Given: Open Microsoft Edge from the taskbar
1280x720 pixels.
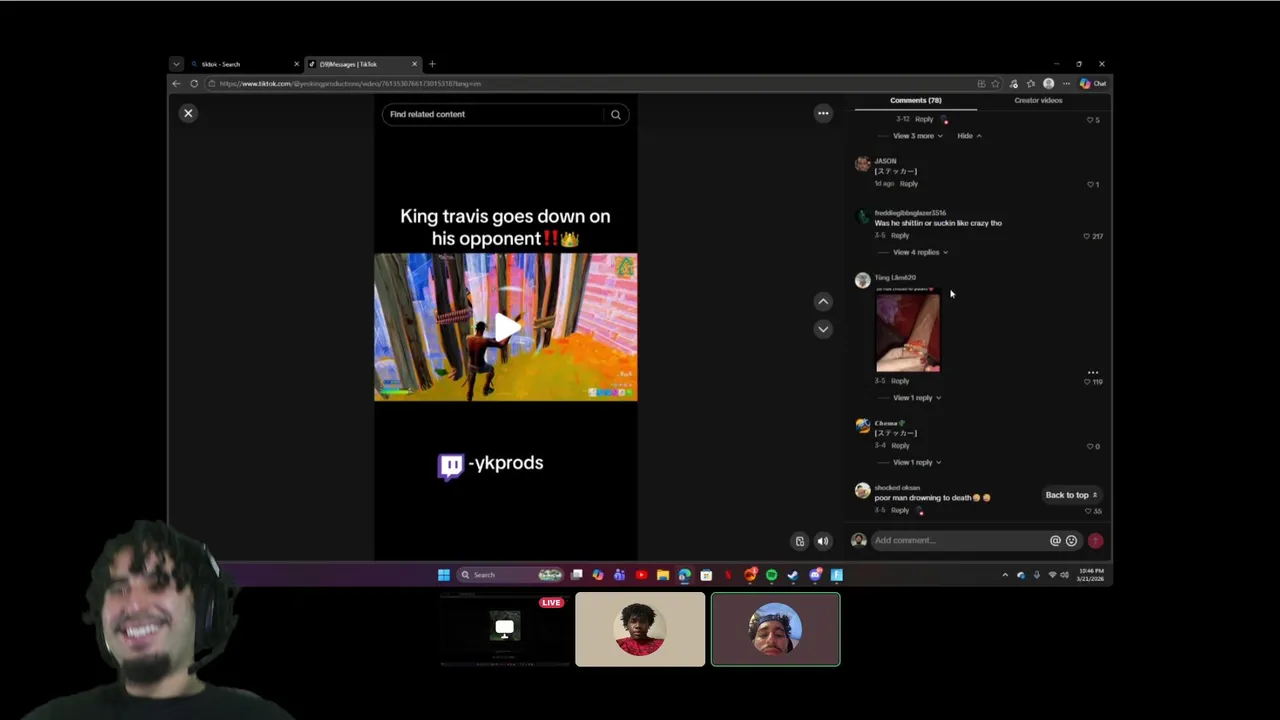Looking at the screenshot, I should [684, 575].
